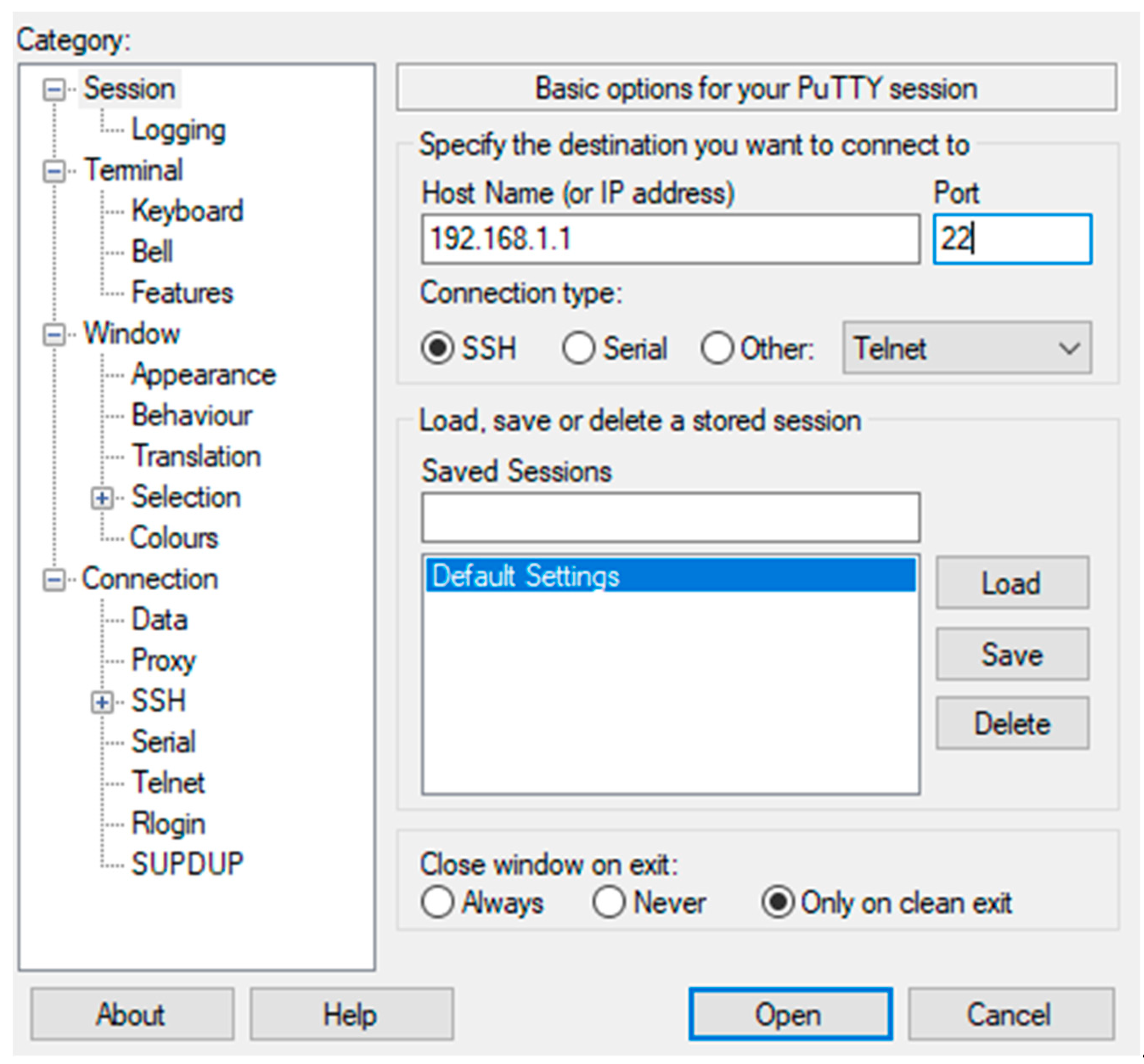Image resolution: width=1144 pixels, height=1064 pixels.
Task: Set close window to Always
Action: [x=437, y=902]
